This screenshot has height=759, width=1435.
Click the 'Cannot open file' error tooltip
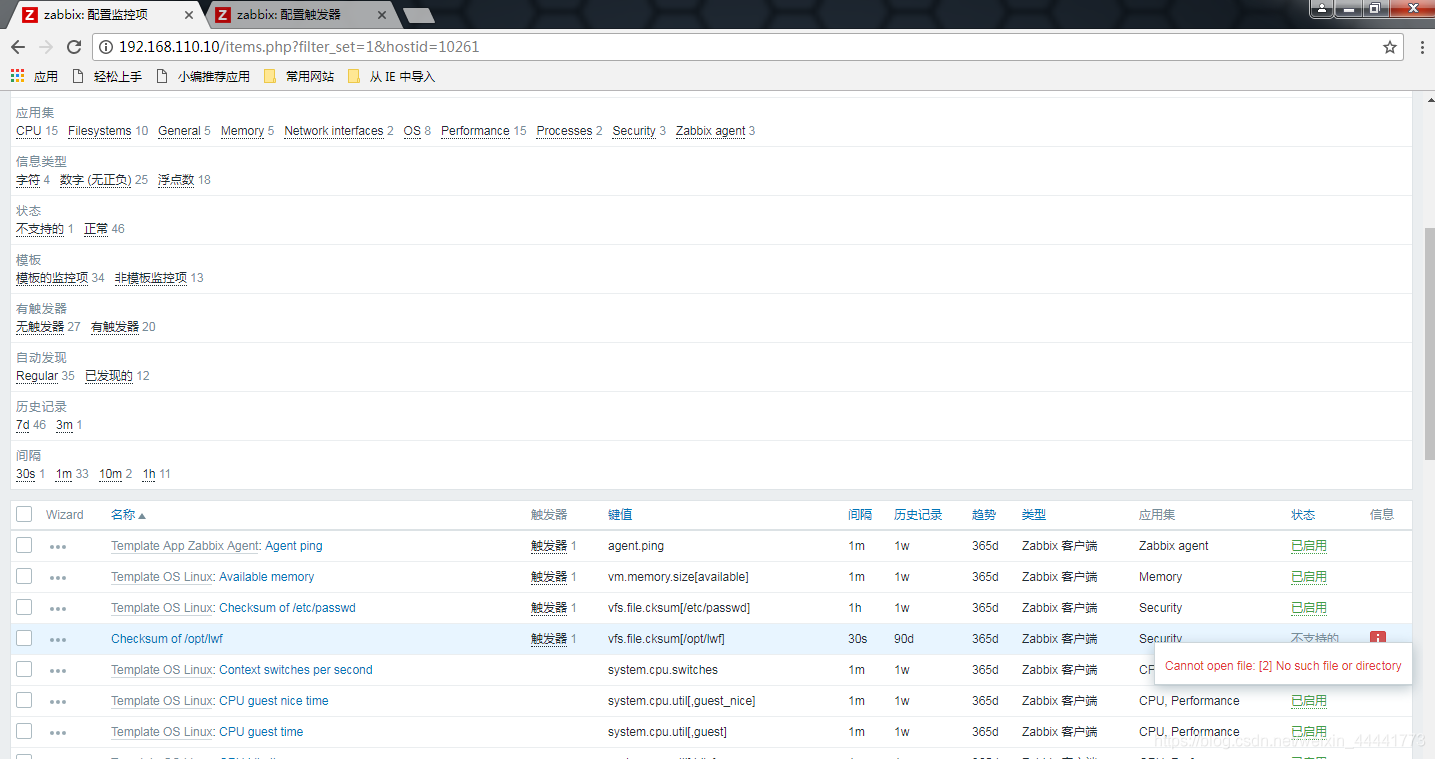[1283, 665]
